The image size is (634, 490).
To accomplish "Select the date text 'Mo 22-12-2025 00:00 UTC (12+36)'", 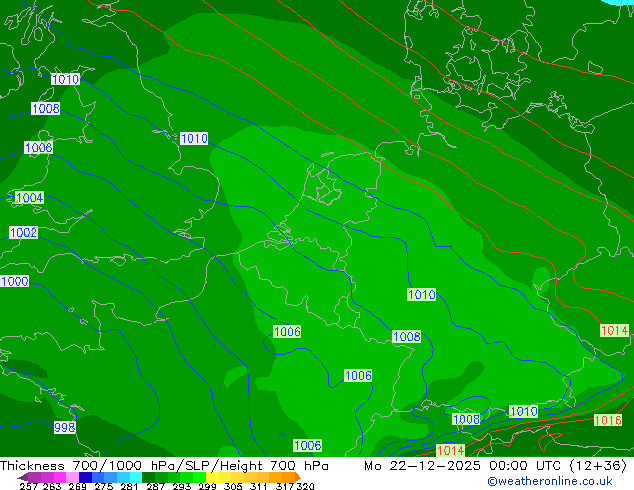I will pos(495,466).
